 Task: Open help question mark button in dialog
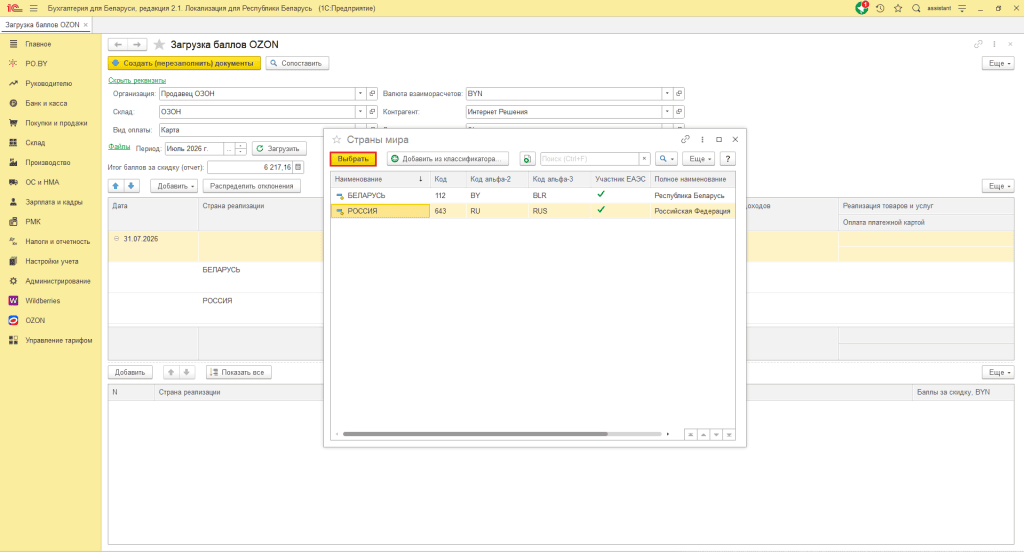[728, 159]
